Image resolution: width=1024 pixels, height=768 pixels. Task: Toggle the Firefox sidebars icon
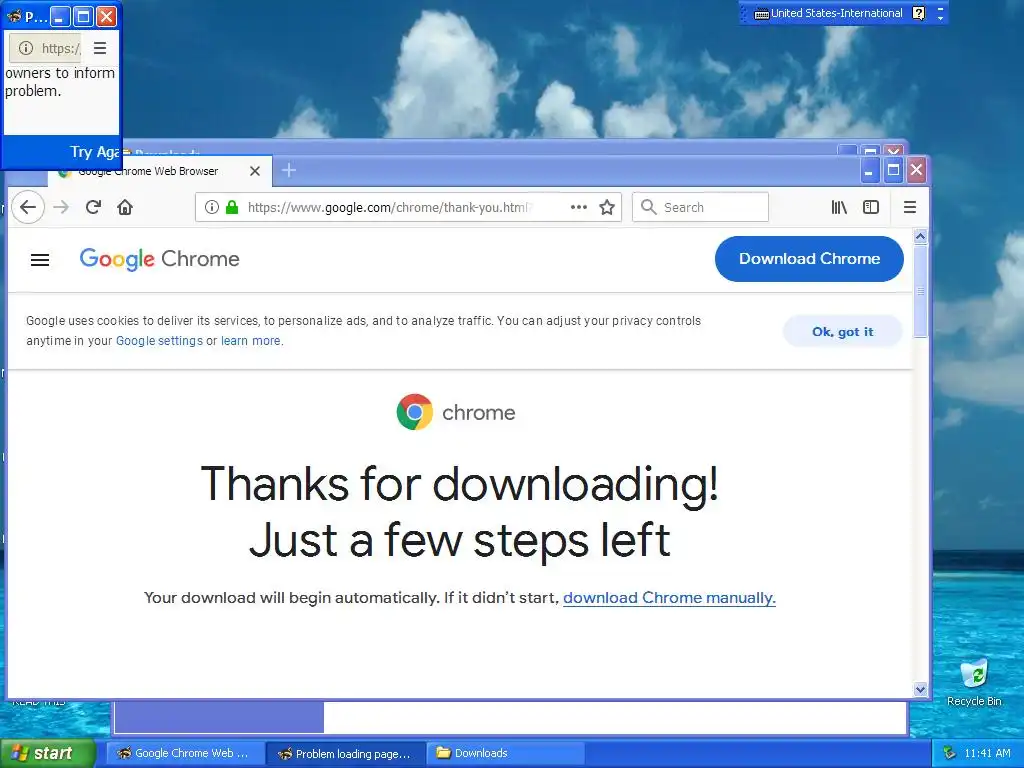871,207
